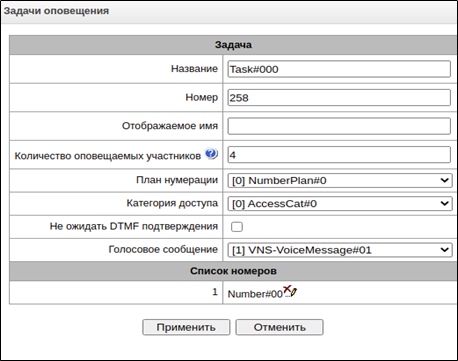The image size is (458, 361).
Task: Click the Задачи оповещения title bar
Action: tap(229, 11)
